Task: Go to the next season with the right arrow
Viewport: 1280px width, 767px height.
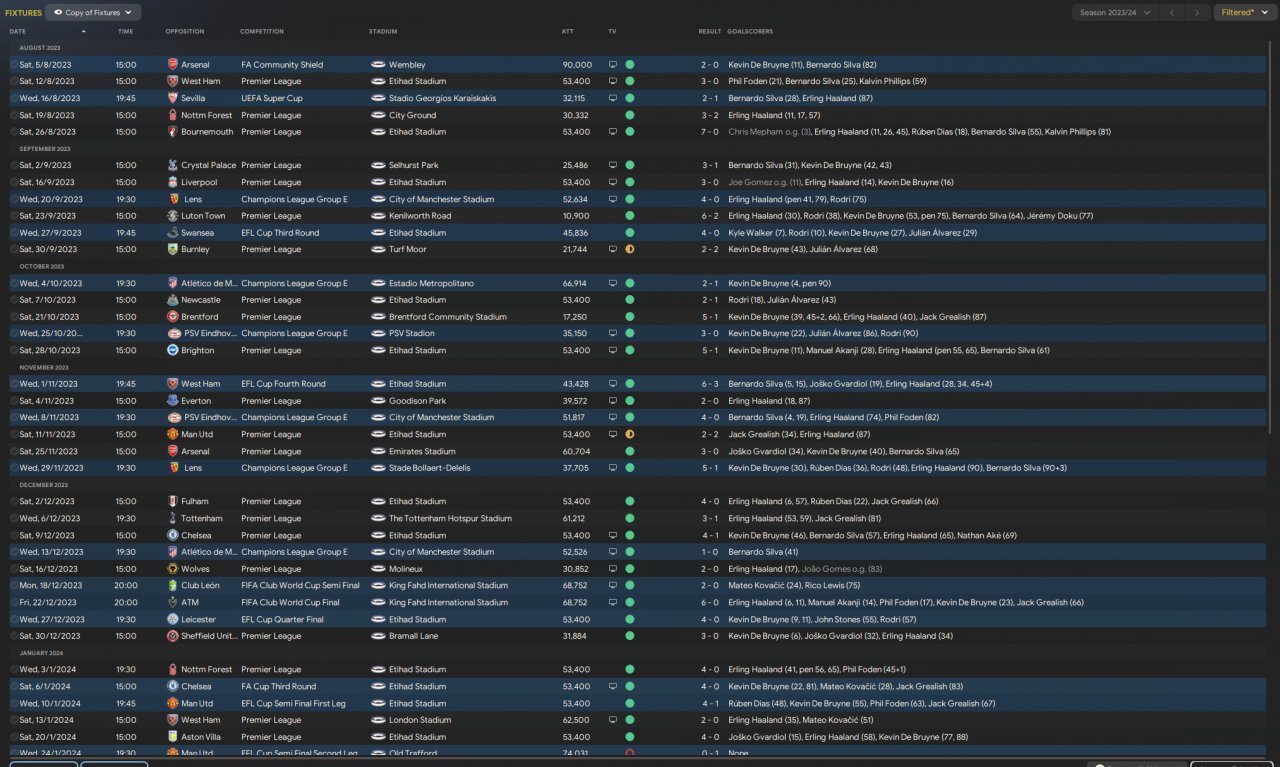Action: tap(1197, 13)
